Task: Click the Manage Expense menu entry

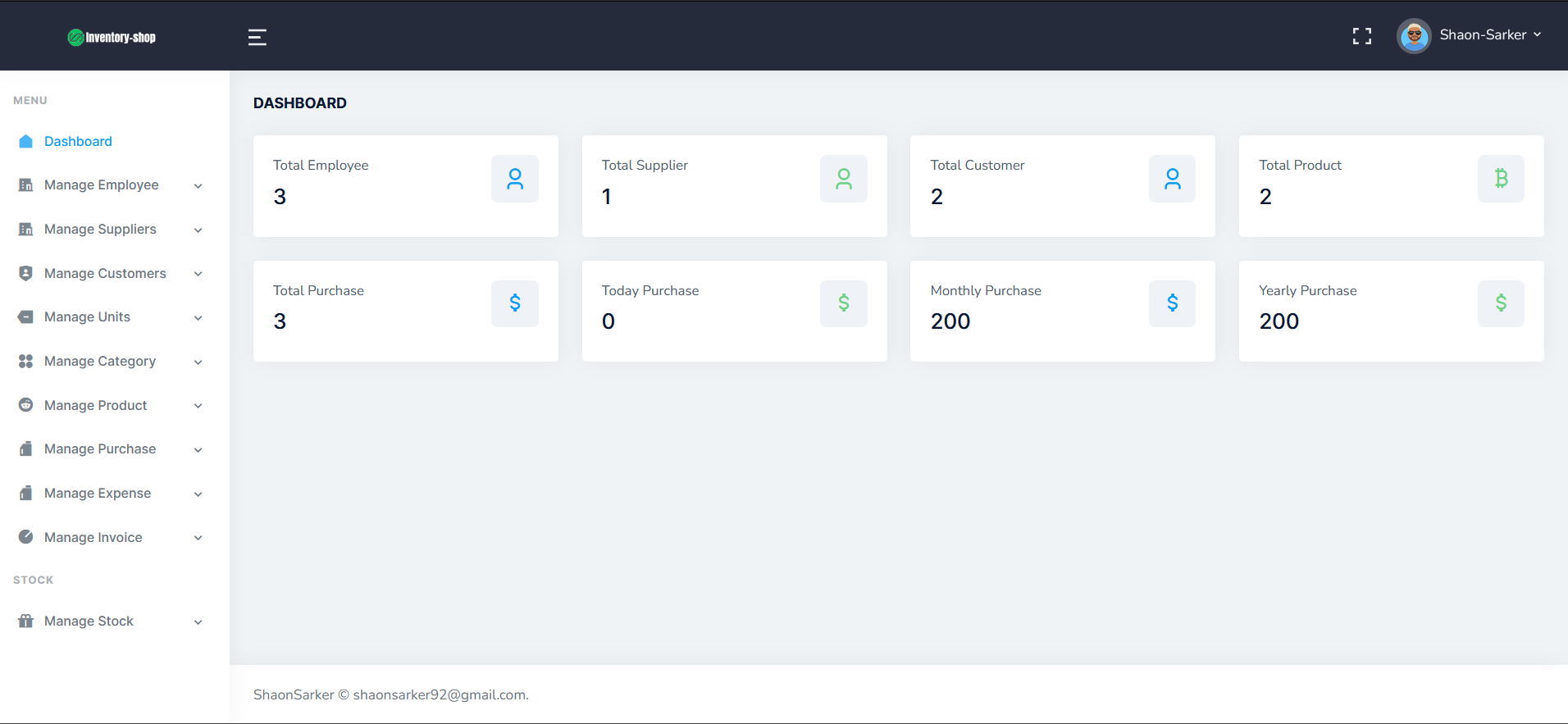Action: tap(98, 494)
